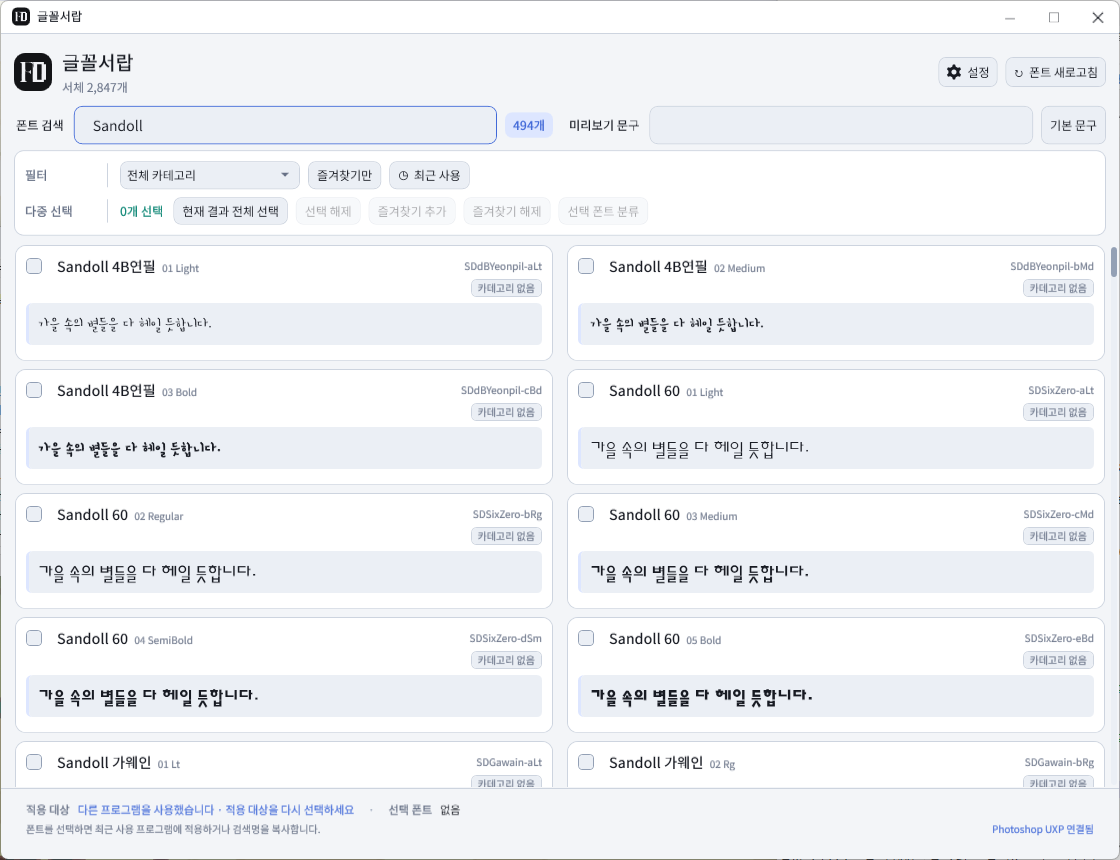Click 카테고리 없음 tag on SDdBYeonpil-cBd card
The image size is (1120, 860).
pos(506,412)
